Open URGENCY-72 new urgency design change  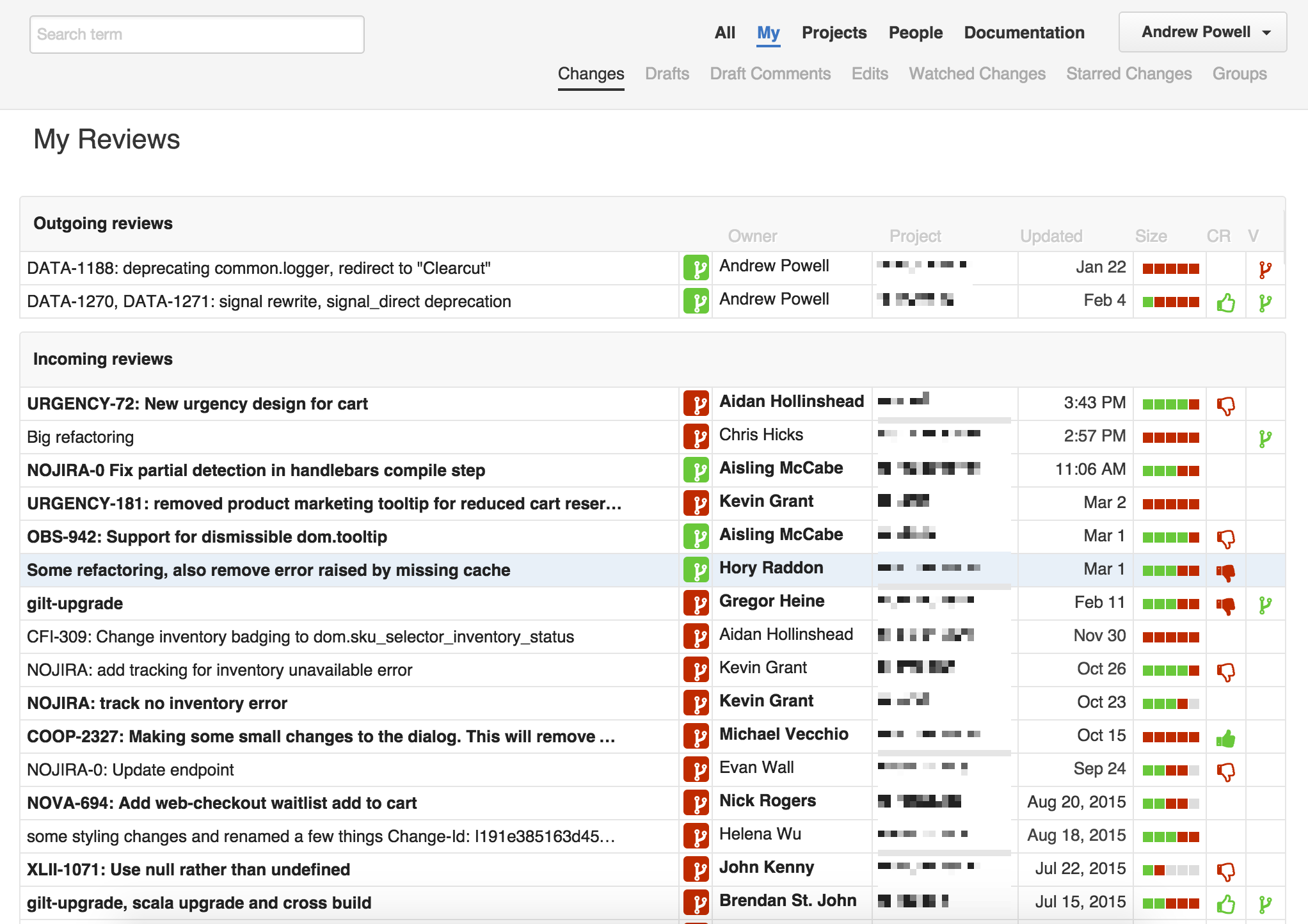pos(197,404)
